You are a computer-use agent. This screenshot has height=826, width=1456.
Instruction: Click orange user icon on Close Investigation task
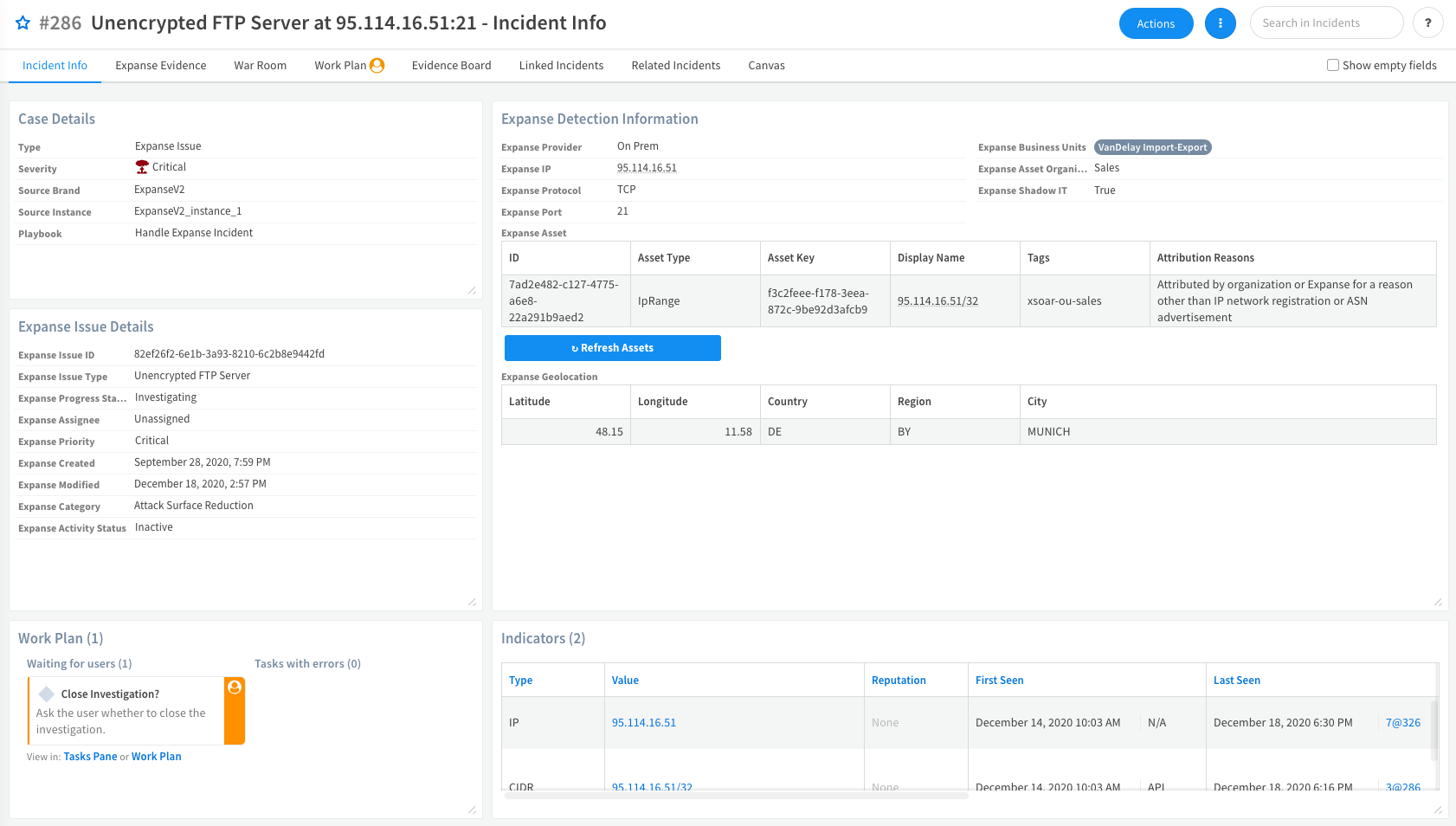235,687
